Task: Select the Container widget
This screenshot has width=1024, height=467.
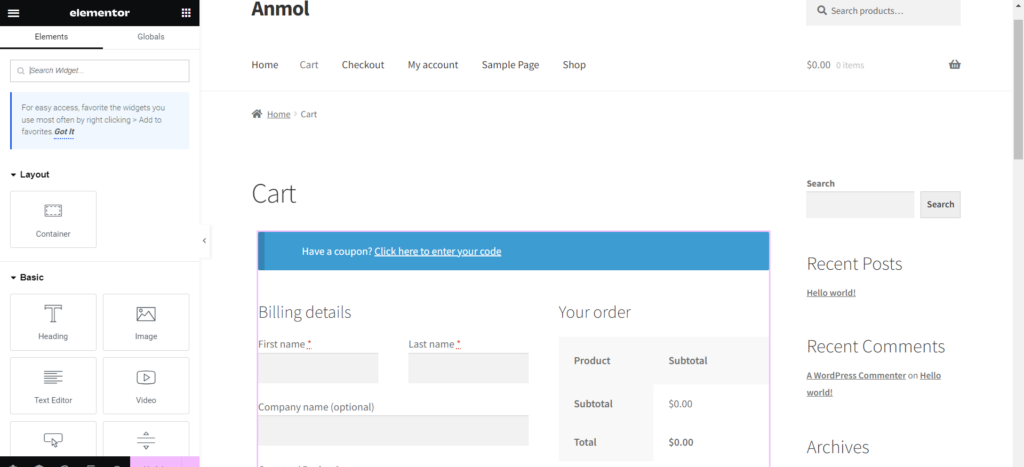Action: click(53, 219)
